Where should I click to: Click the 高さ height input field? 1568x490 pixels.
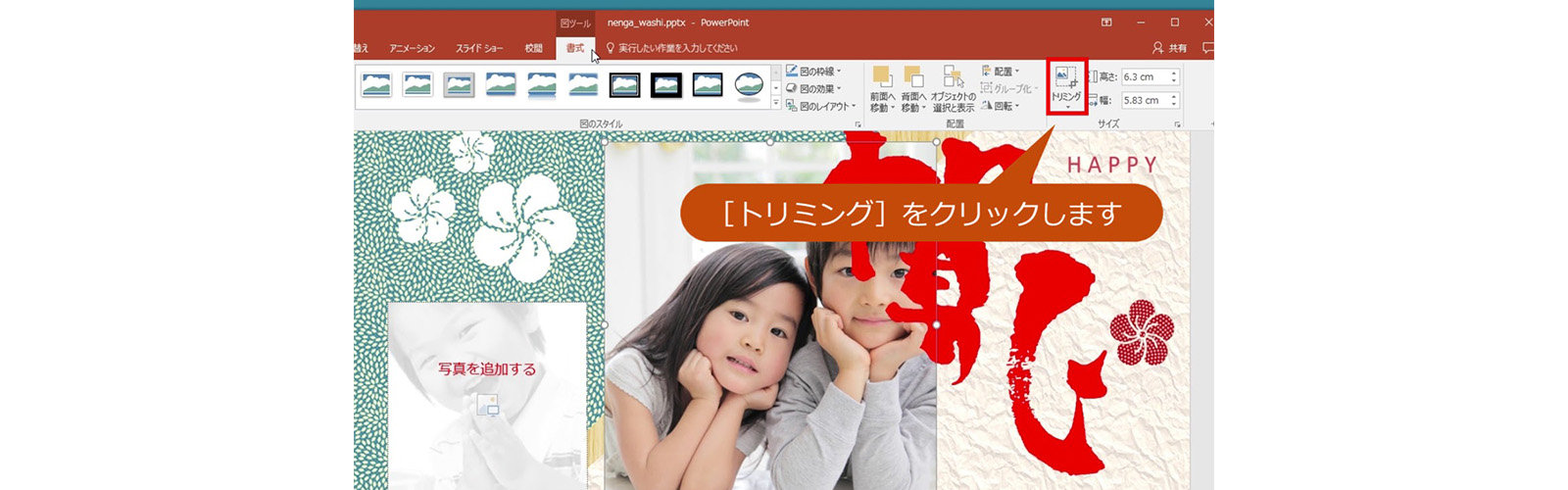coord(1143,76)
